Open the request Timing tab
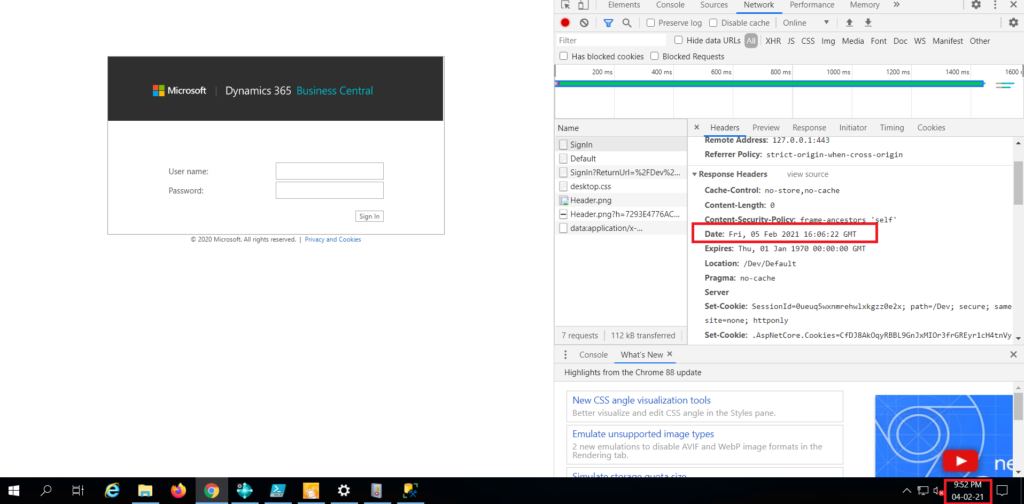The height and width of the screenshot is (504, 1024). coord(891,127)
